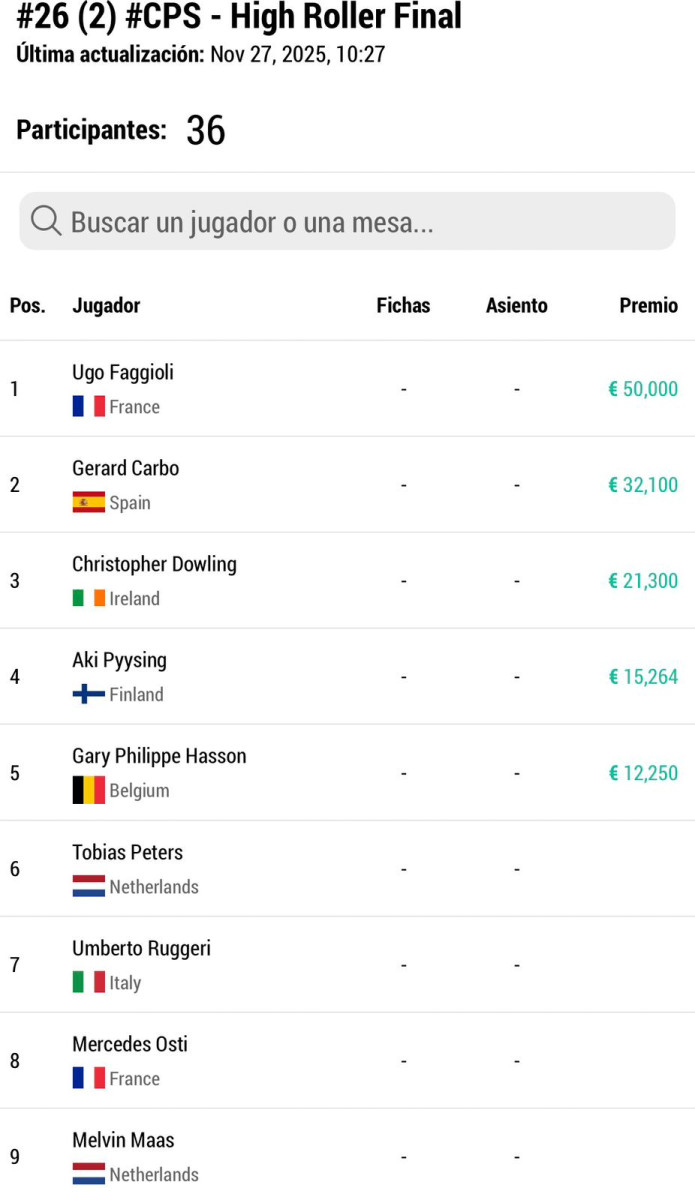The height and width of the screenshot is (1200, 695).
Task: Select Mercedes Osti in the ranking
Action: [x=130, y=1044]
